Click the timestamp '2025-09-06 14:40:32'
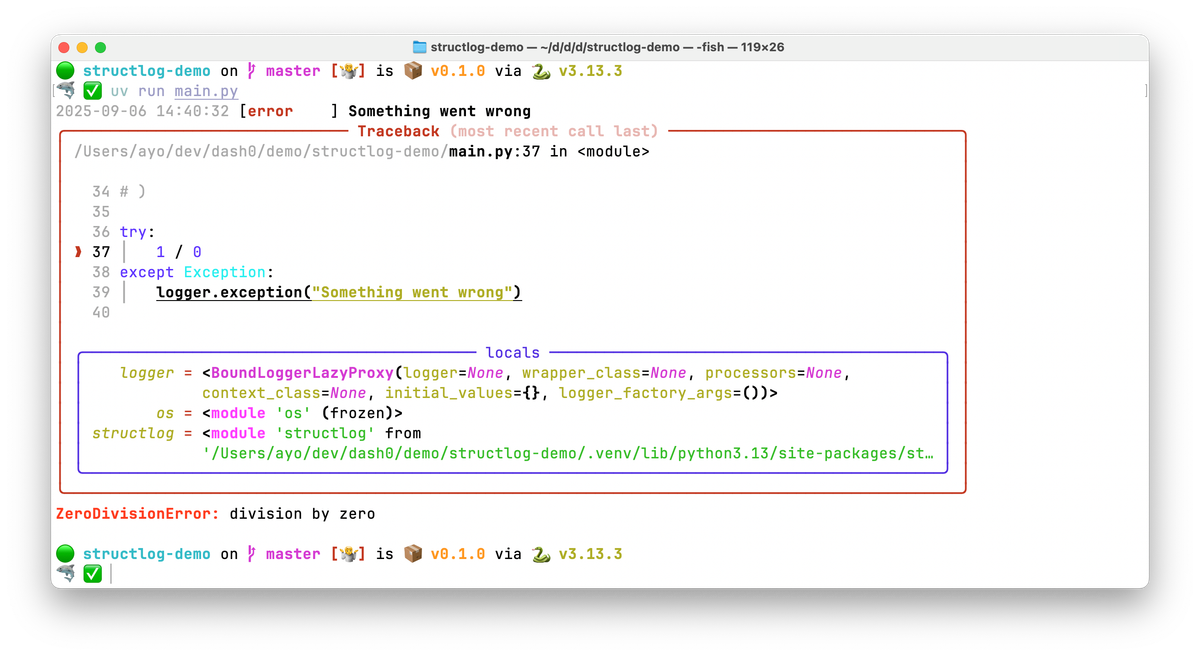The width and height of the screenshot is (1200, 656). tap(143, 111)
